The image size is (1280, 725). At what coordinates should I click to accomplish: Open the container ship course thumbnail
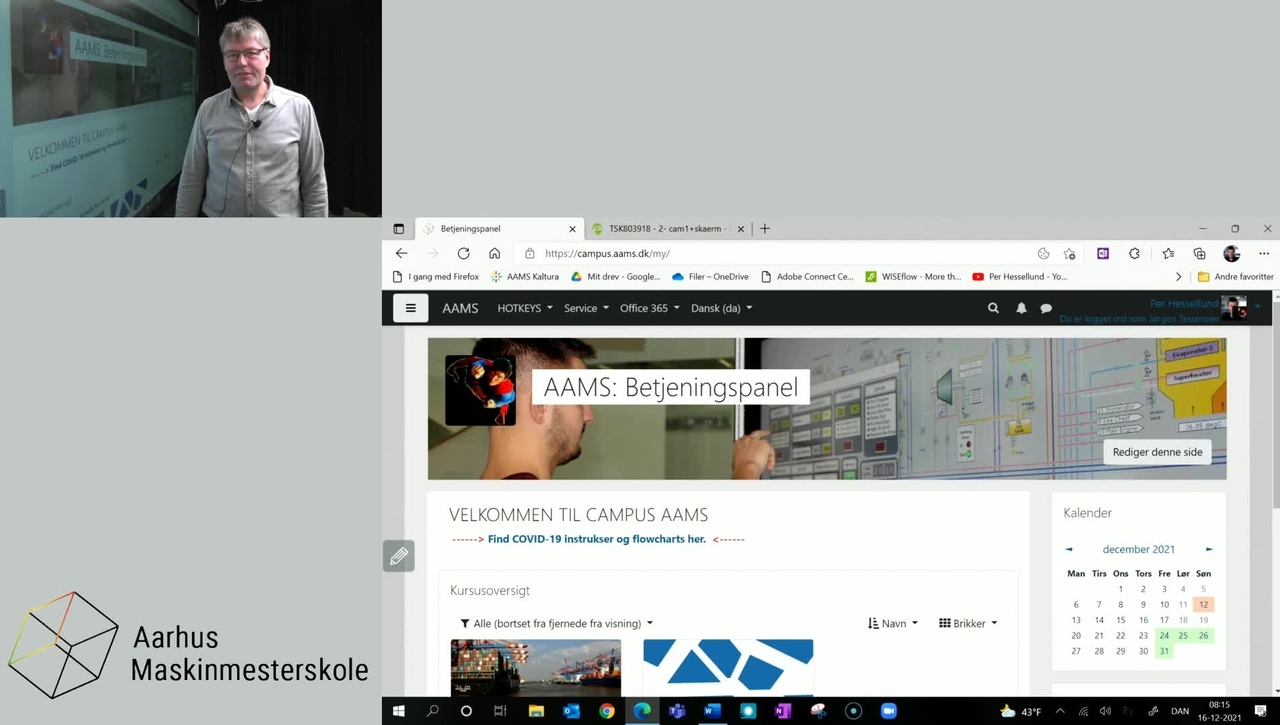(536, 667)
